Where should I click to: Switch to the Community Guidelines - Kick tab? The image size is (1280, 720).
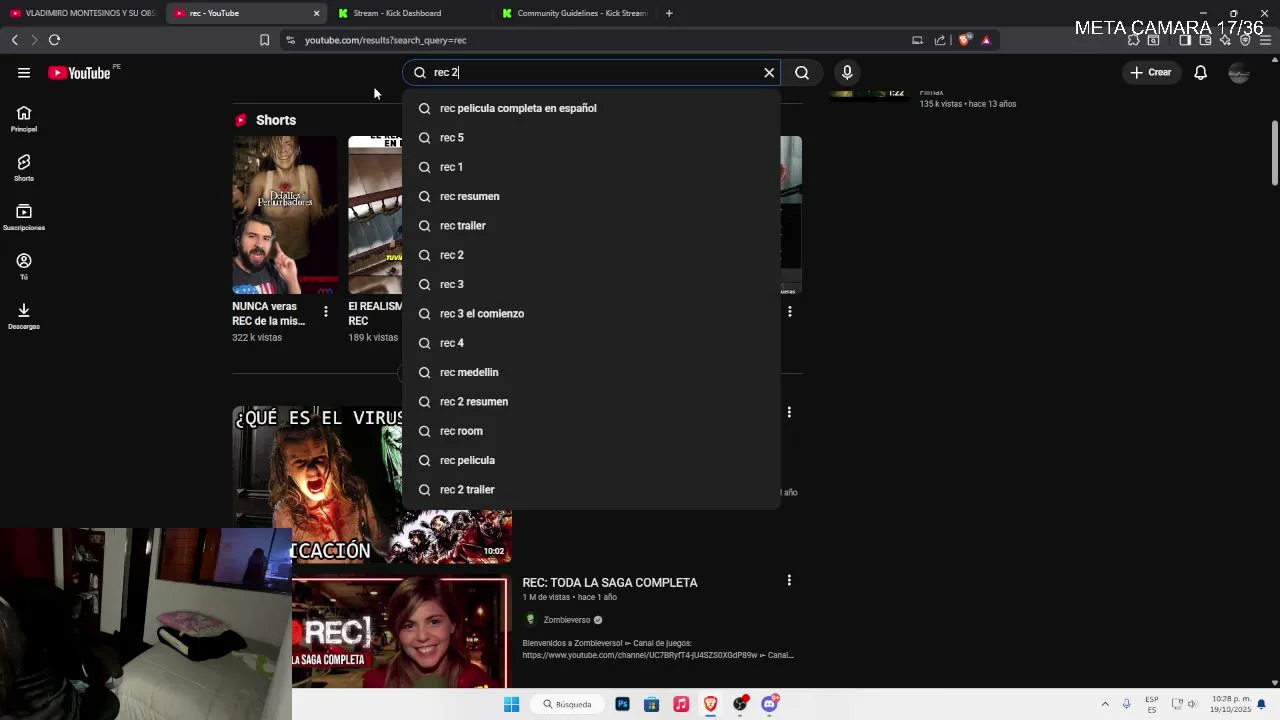click(575, 13)
